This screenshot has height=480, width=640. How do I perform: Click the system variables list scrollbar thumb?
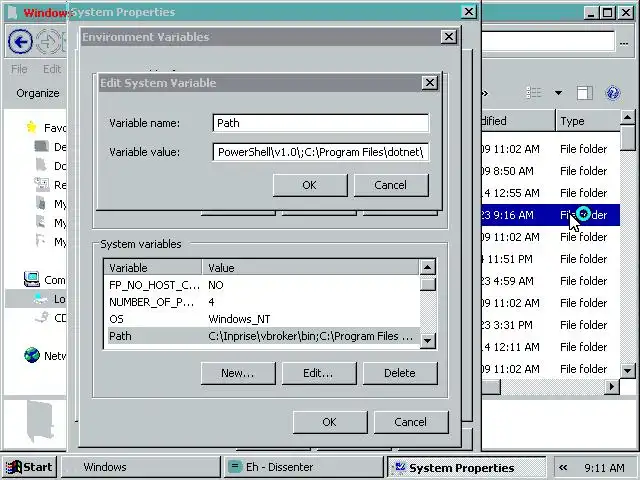tap(428, 284)
